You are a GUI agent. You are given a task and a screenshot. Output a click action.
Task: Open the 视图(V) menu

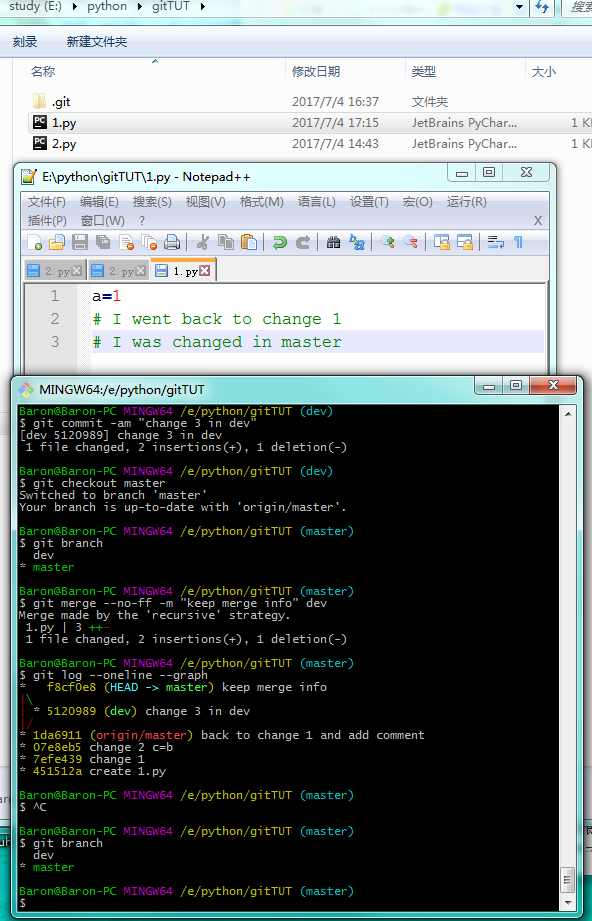tap(206, 202)
